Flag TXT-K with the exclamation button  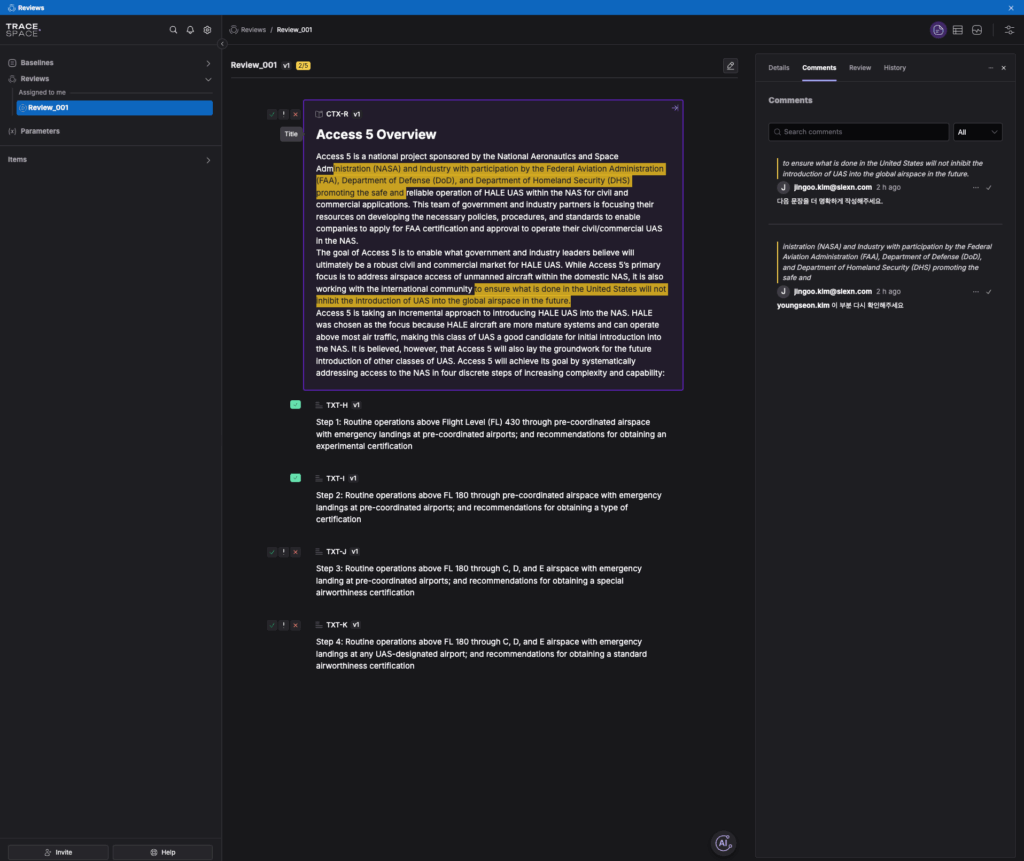click(x=283, y=625)
